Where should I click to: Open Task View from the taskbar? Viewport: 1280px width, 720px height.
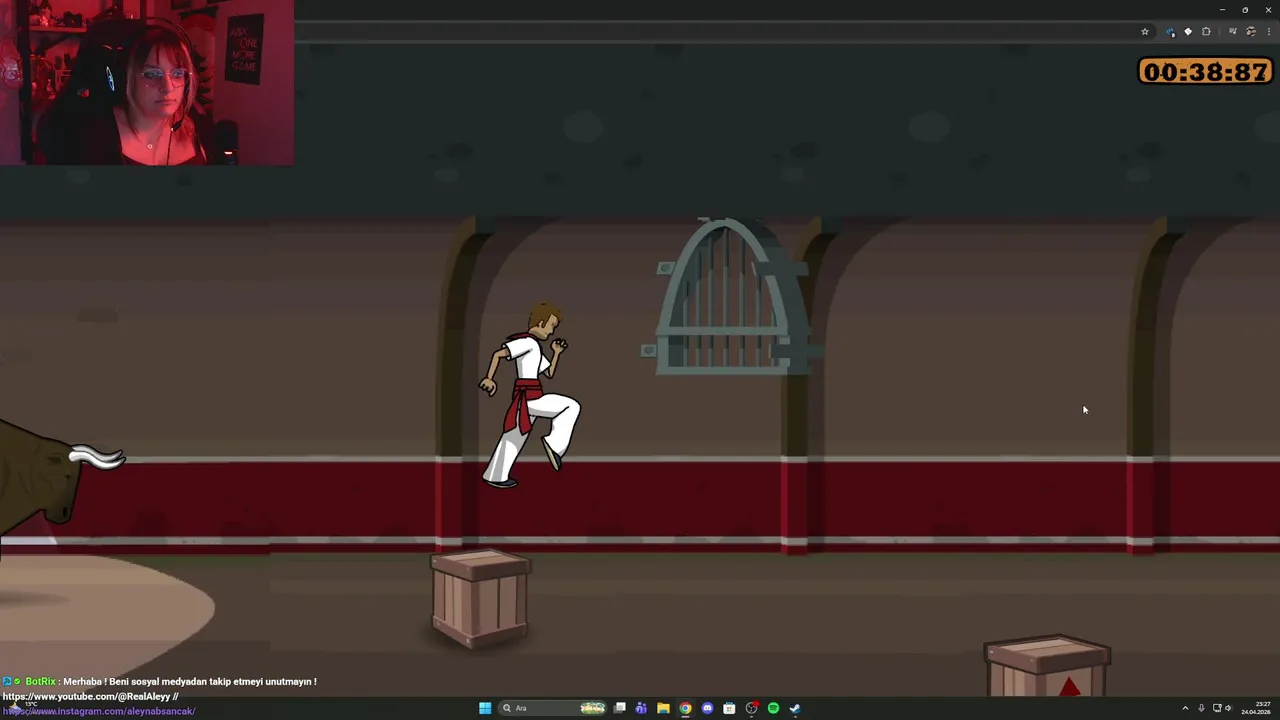tap(620, 708)
